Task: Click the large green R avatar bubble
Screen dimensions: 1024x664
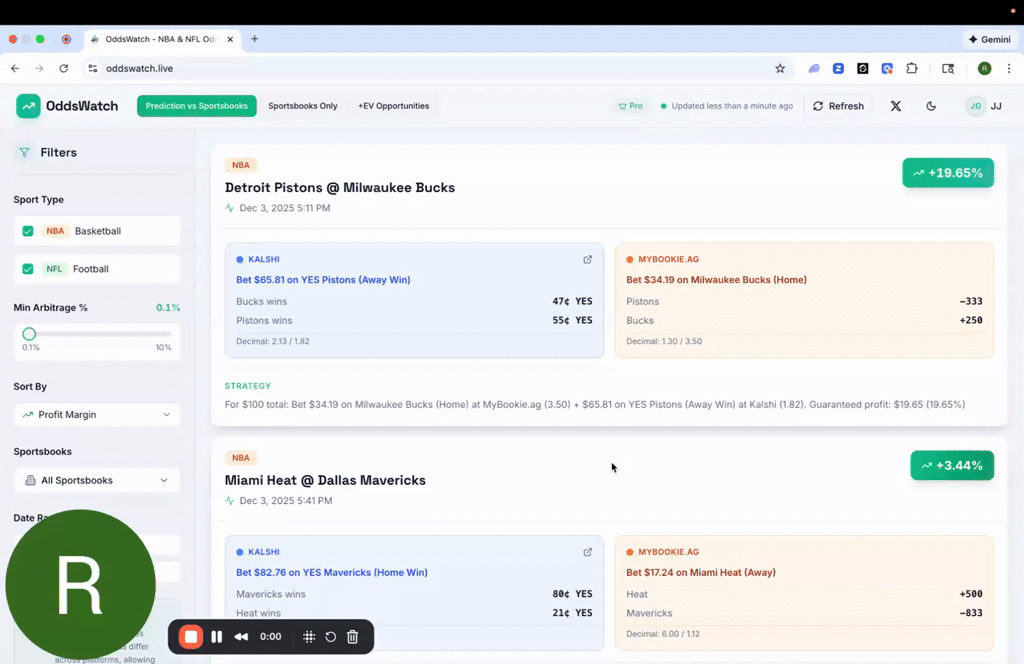Action: (80, 585)
